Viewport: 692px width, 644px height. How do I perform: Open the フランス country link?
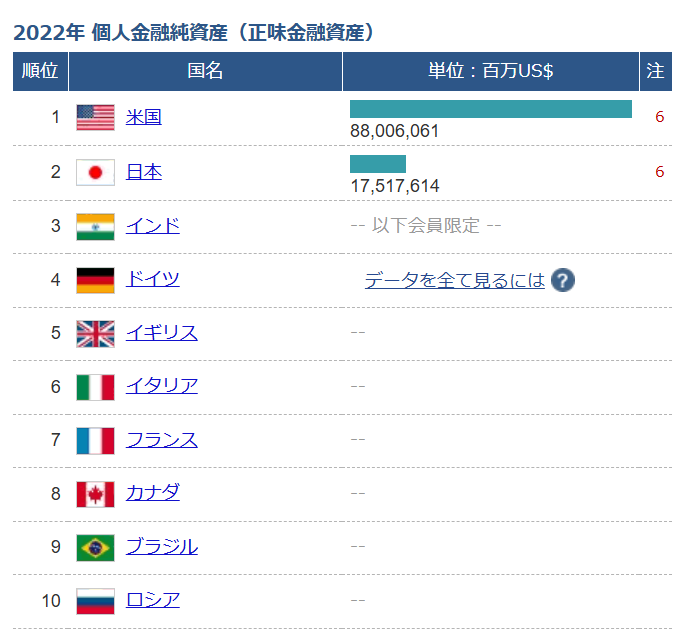tap(161, 440)
